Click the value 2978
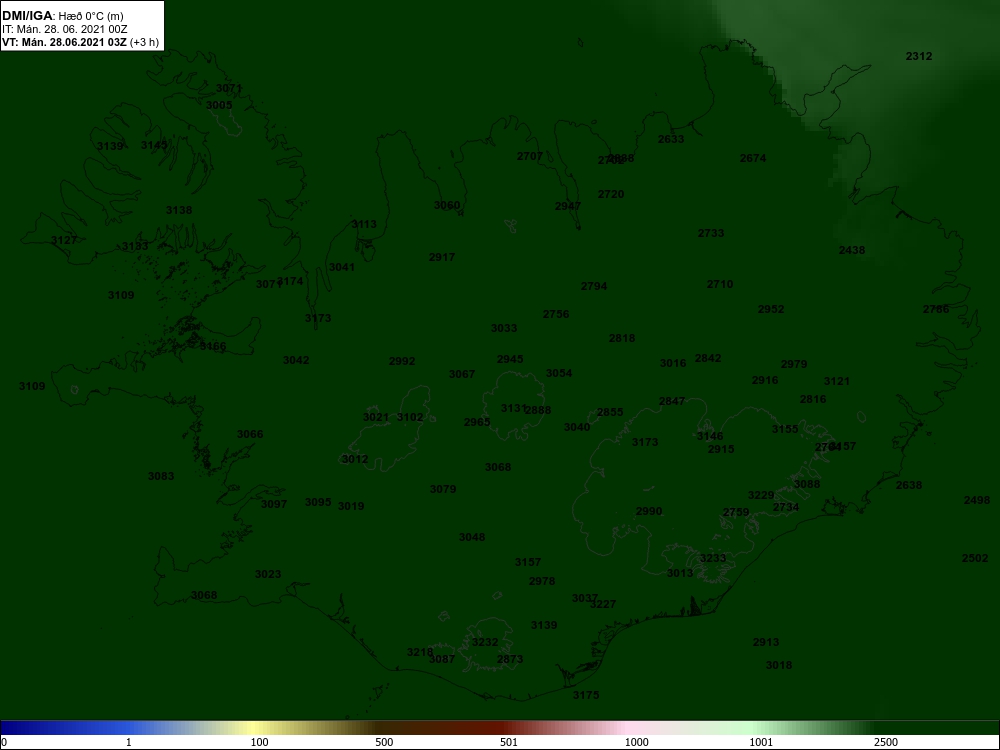This screenshot has width=1000, height=750. pos(542,582)
